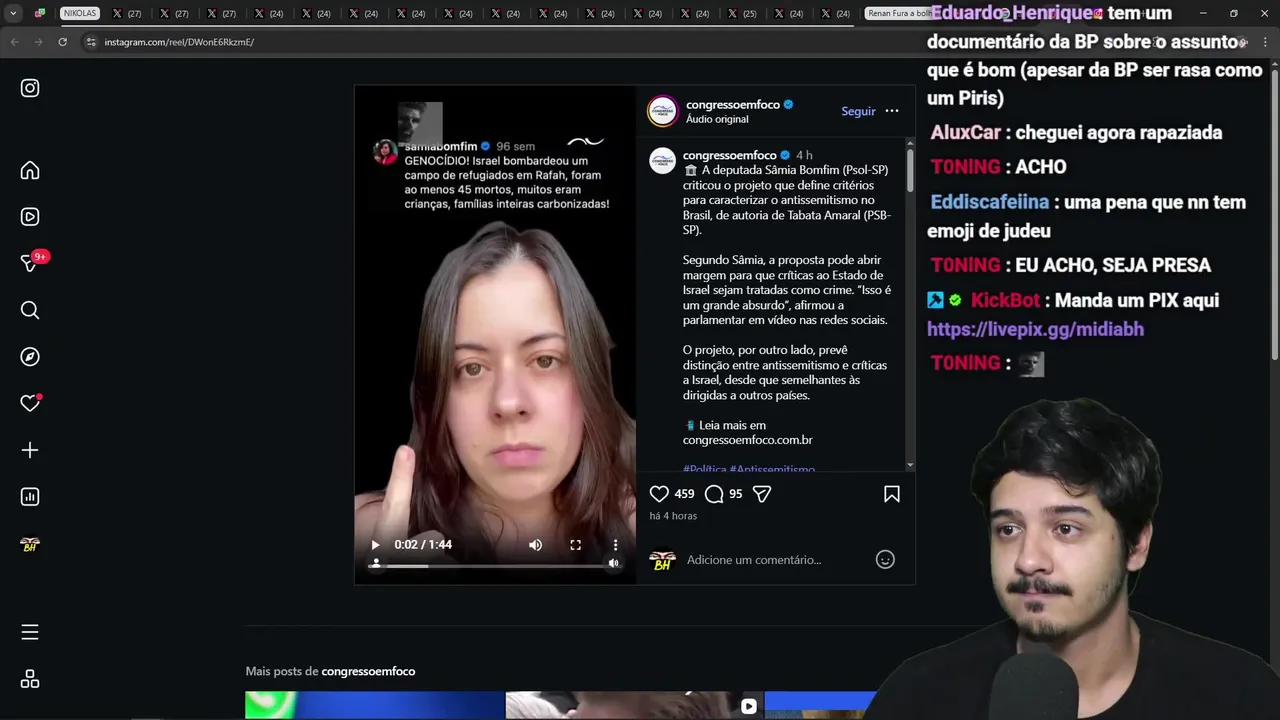The height and width of the screenshot is (720, 1280).
Task: Click the caption scrollbar thumb
Action: (910, 171)
